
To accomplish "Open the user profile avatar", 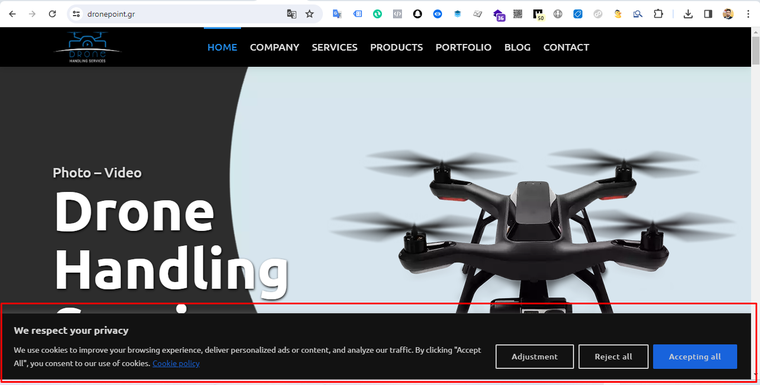I will click(x=728, y=14).
